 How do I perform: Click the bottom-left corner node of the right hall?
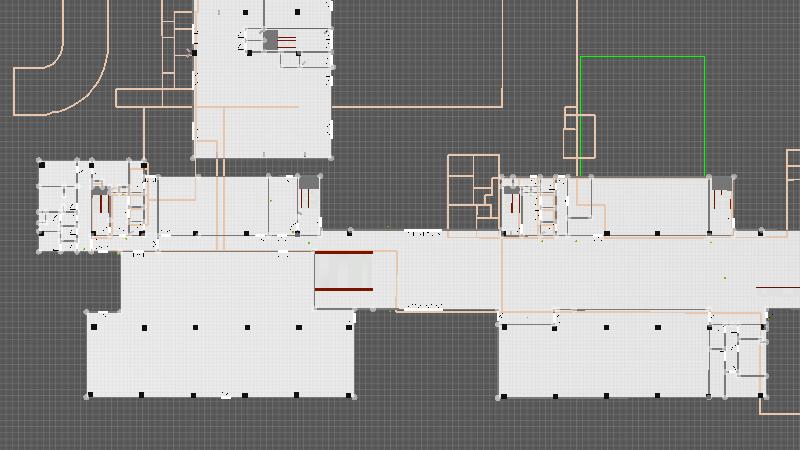(x=499, y=397)
